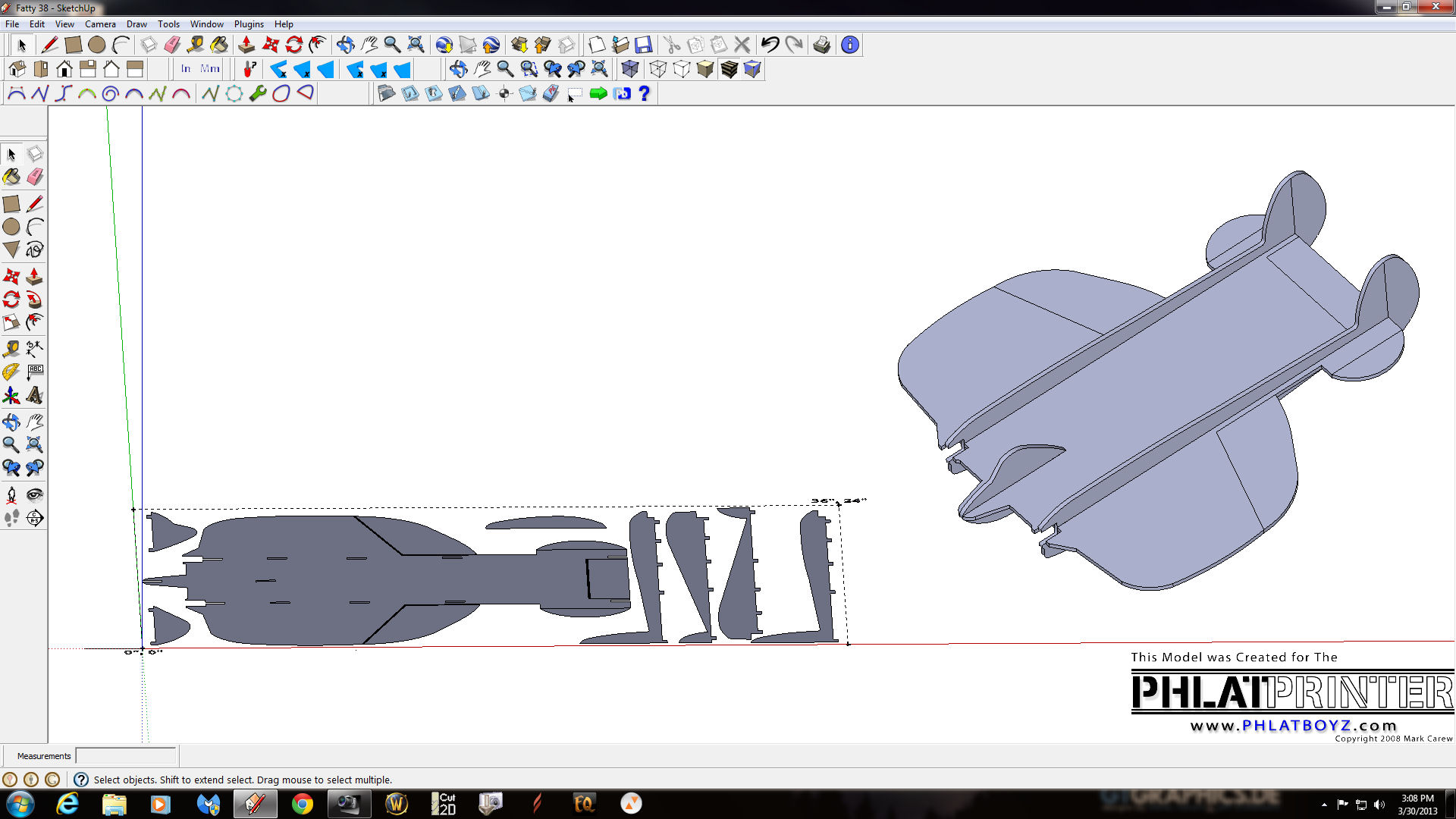Image resolution: width=1456 pixels, height=819 pixels.
Task: Open Google Chrome from the taskbar
Action: [302, 804]
